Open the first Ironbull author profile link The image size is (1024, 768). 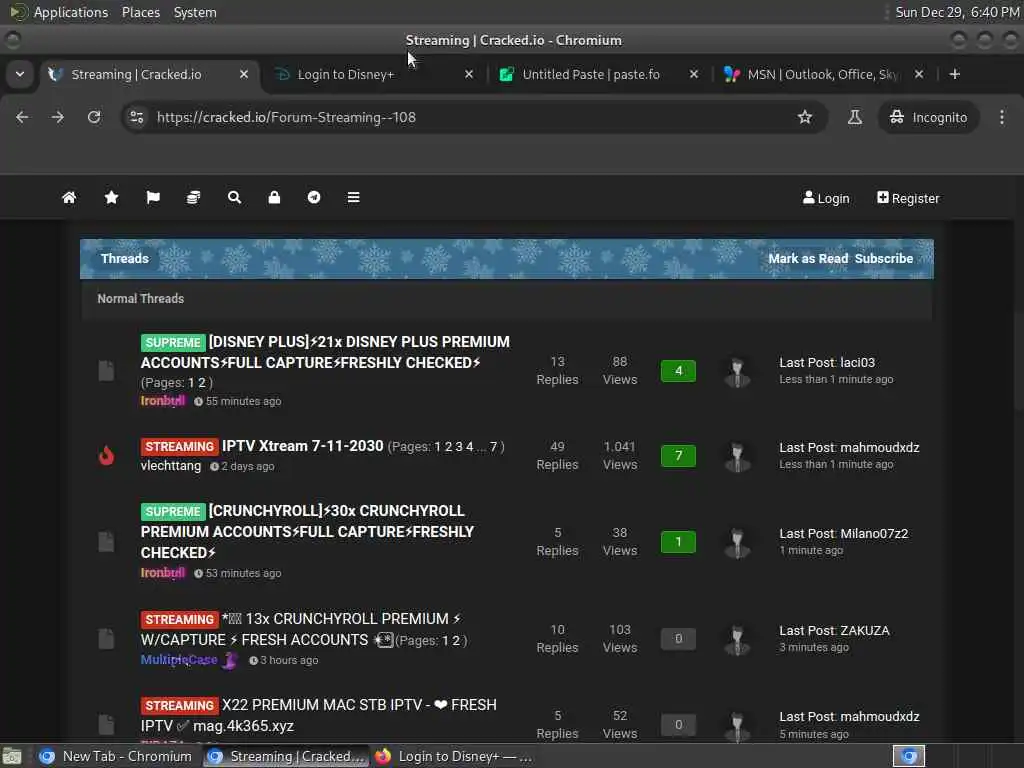coord(163,401)
